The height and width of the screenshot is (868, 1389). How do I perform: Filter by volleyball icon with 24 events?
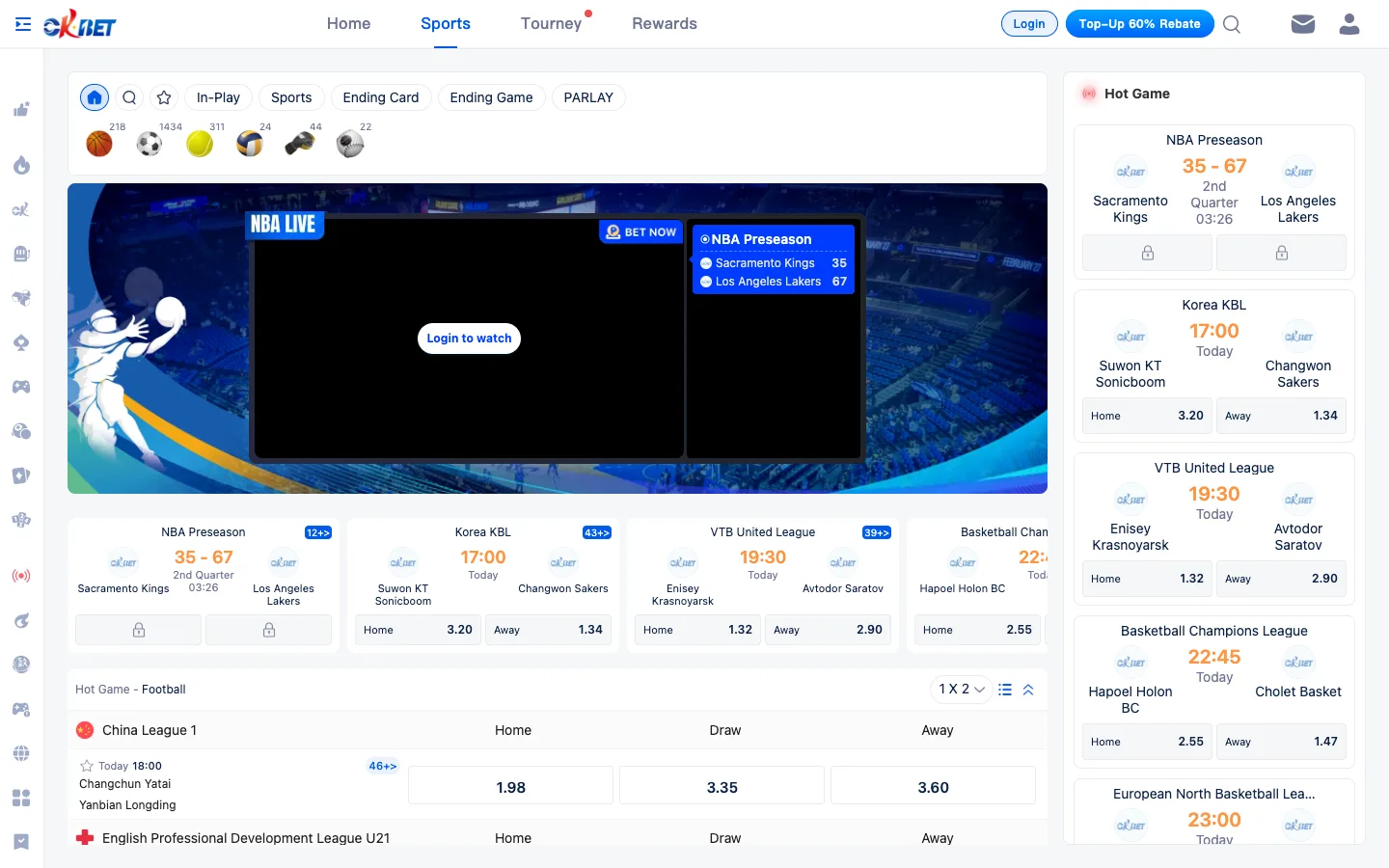(x=250, y=144)
